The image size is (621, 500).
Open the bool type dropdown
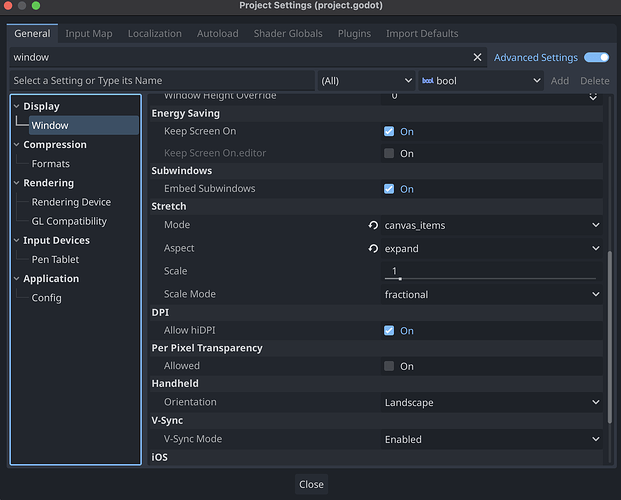(481, 81)
